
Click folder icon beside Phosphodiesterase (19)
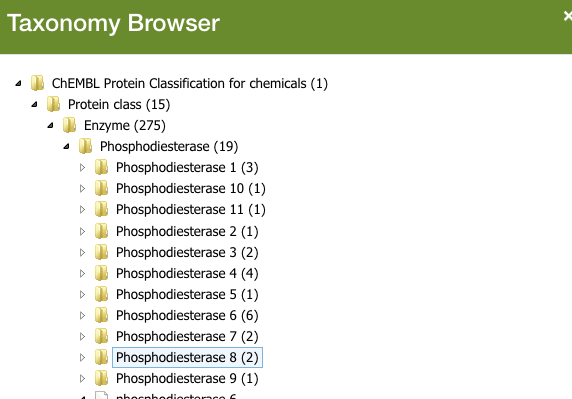click(86, 146)
